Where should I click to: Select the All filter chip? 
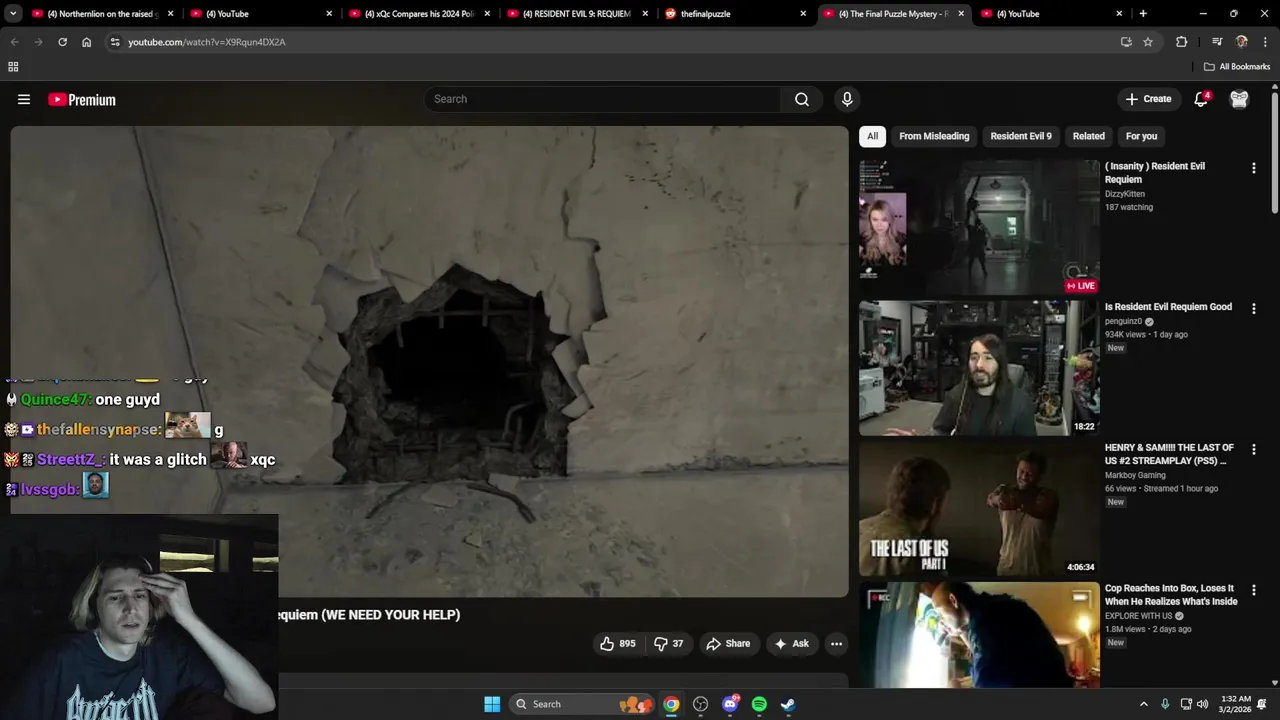click(x=872, y=136)
